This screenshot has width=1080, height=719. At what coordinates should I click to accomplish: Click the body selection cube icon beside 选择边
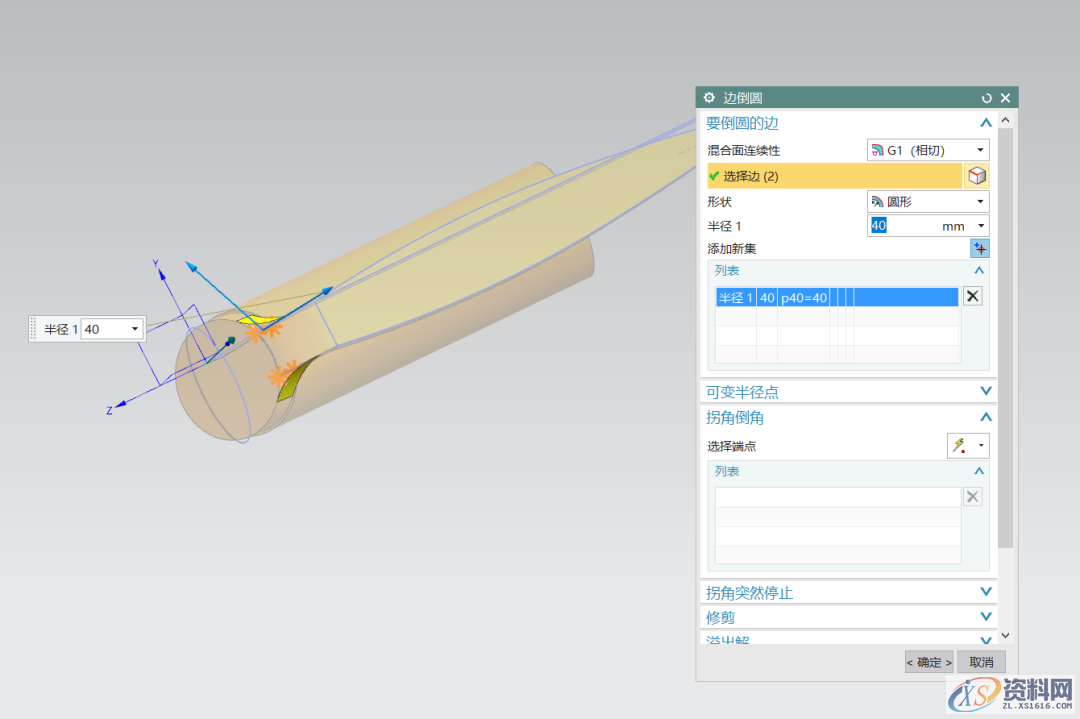click(x=976, y=176)
